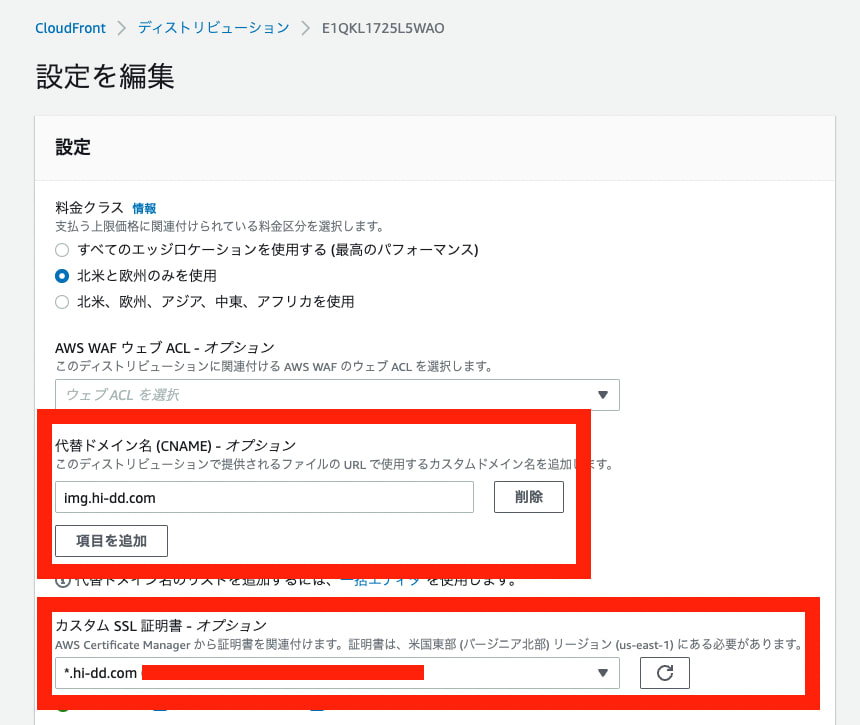This screenshot has width=860, height=725.
Task: Open the custom SSL certificate selector showing *.hi-dd.com
Action: (337, 673)
